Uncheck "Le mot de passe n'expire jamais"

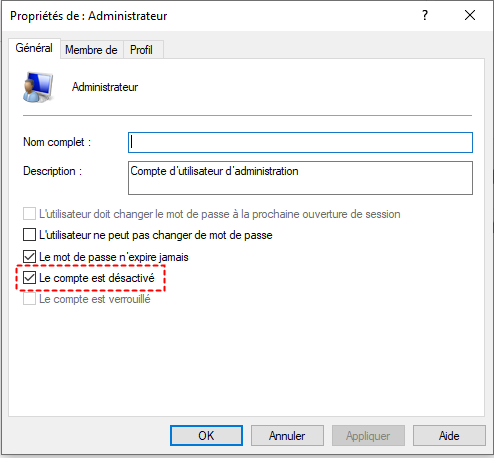point(29,257)
